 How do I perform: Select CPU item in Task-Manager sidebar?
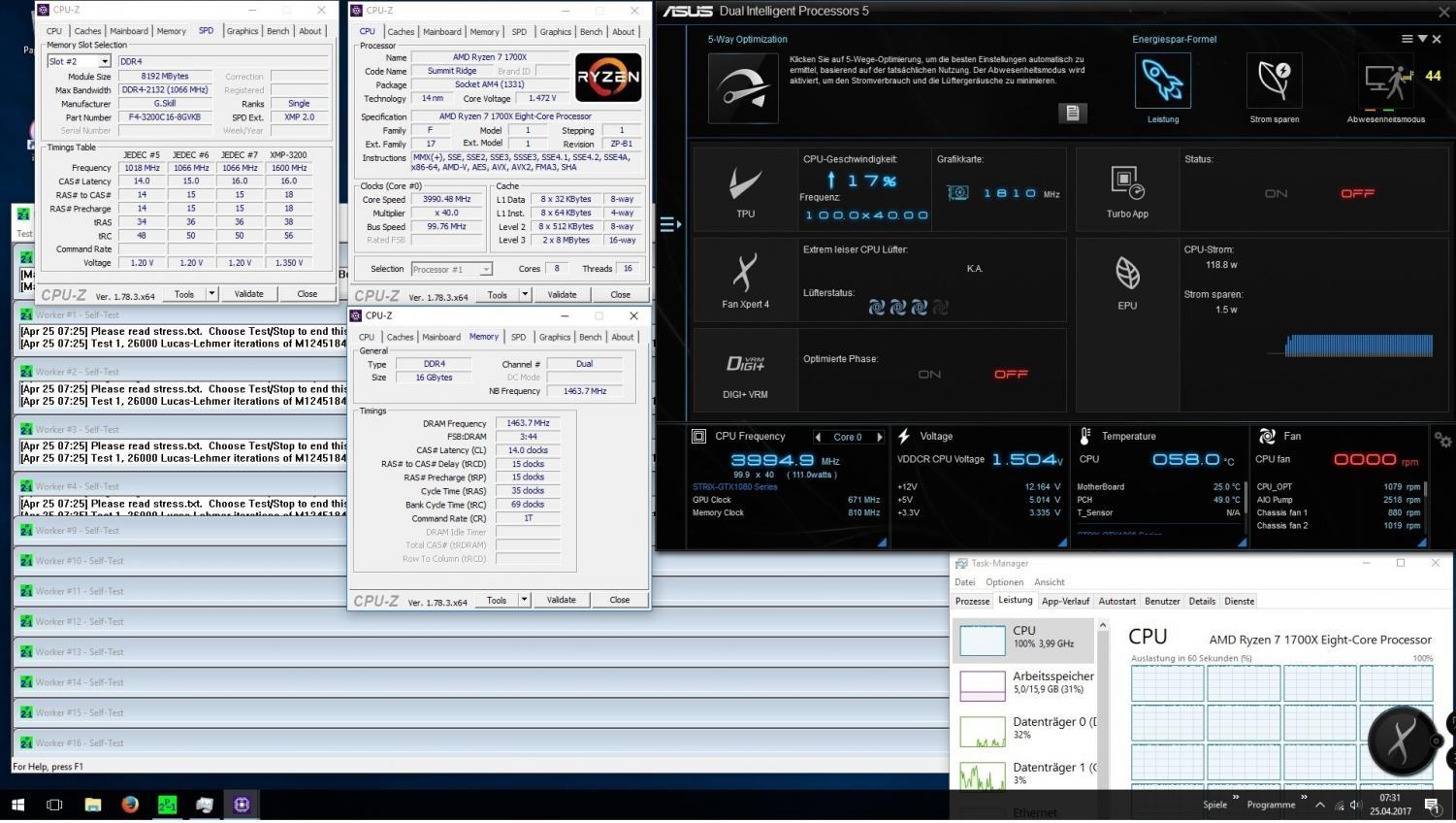point(1023,640)
